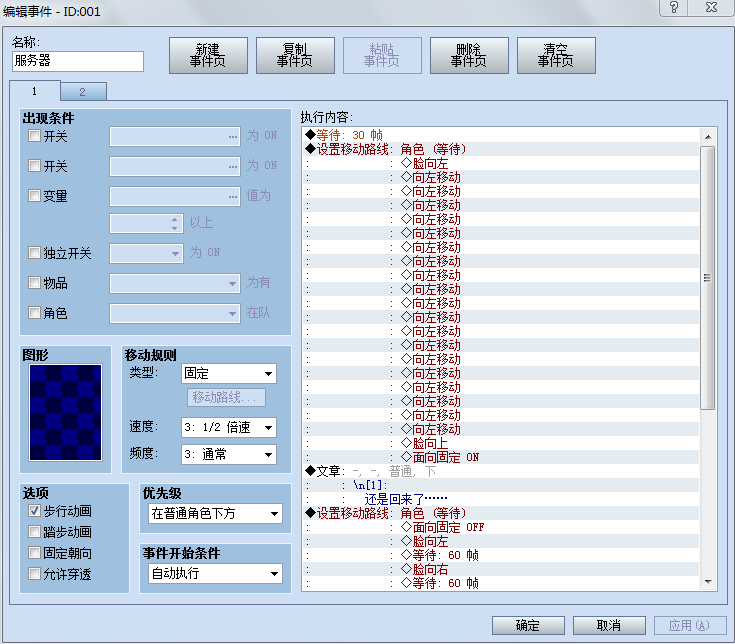This screenshot has height=644, width=735.
Task: Enable the 物品 condition checkbox
Action: (34, 283)
